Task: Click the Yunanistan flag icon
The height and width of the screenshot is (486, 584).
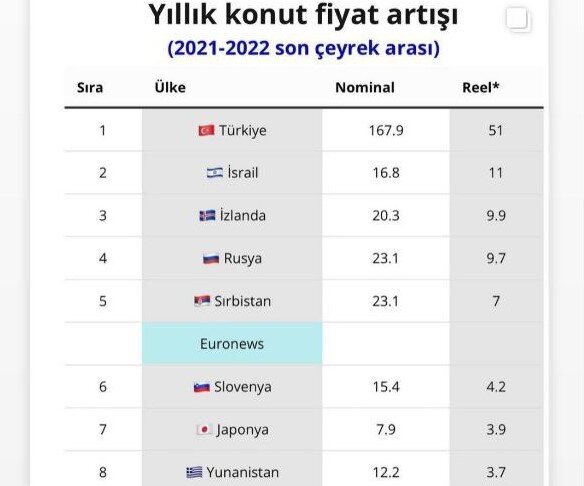Action: click(194, 472)
